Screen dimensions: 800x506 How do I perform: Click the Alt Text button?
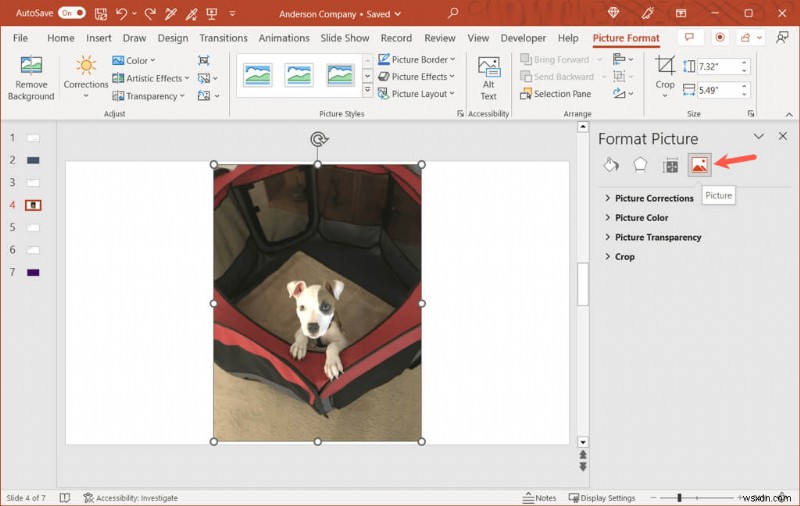tap(488, 78)
